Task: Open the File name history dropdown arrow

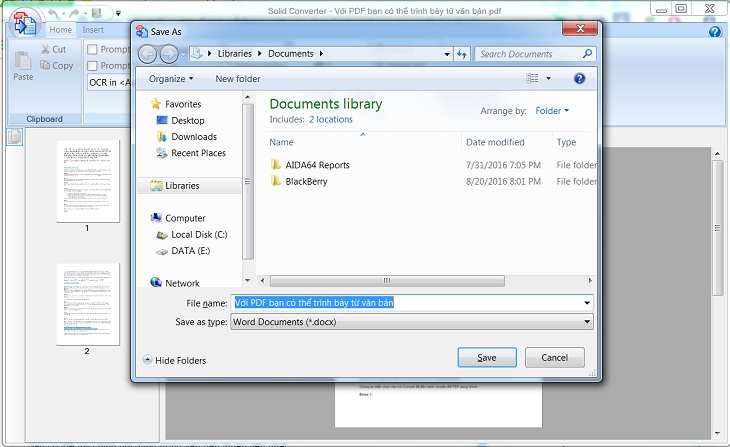Action: [587, 303]
